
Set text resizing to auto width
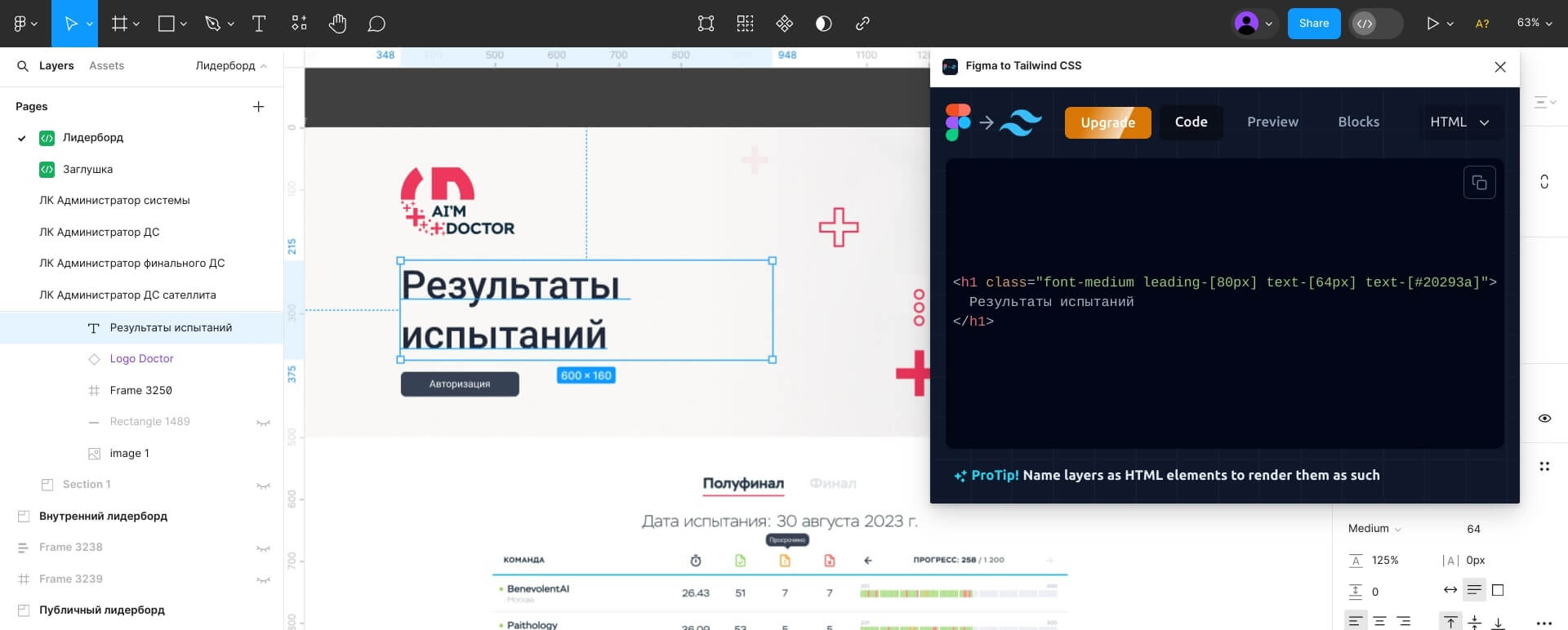(1450, 590)
